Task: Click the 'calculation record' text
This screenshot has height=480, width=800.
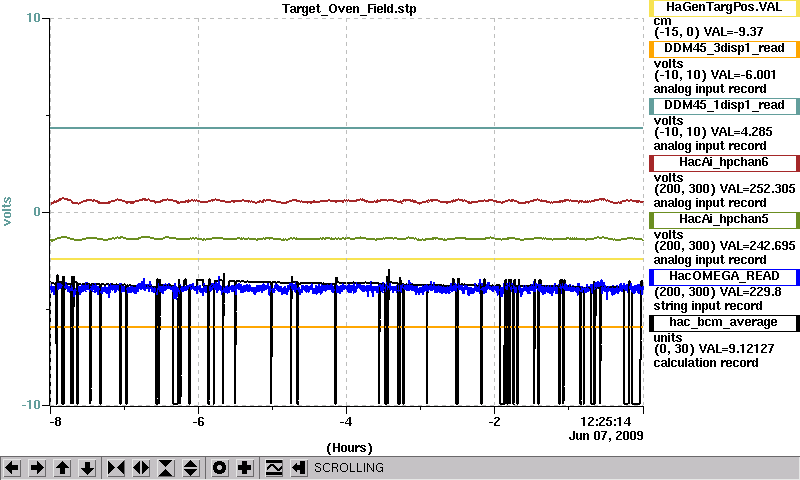Action: pos(706,363)
